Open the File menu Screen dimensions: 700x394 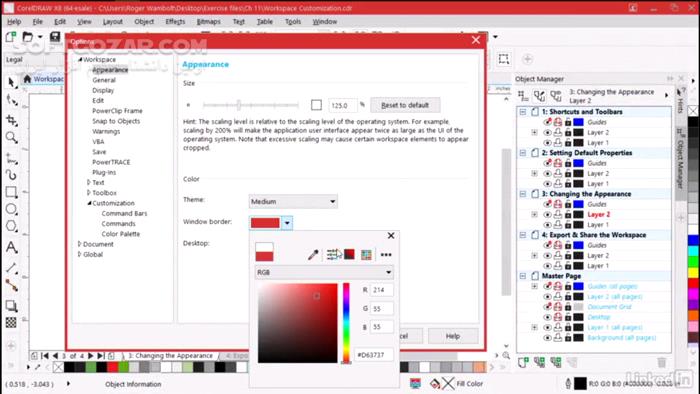(x=38, y=21)
